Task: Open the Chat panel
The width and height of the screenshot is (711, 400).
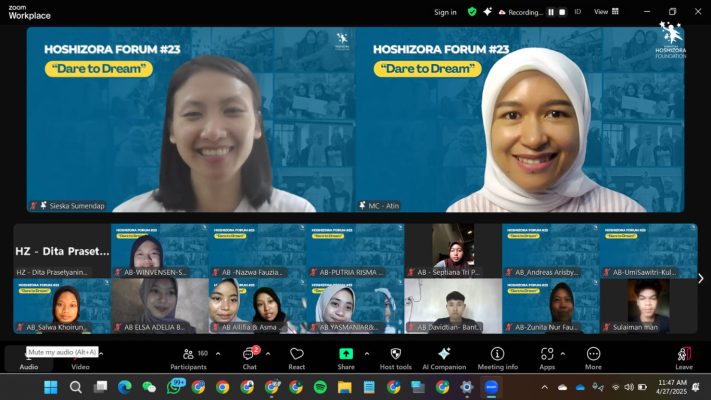Action: pyautogui.click(x=249, y=358)
